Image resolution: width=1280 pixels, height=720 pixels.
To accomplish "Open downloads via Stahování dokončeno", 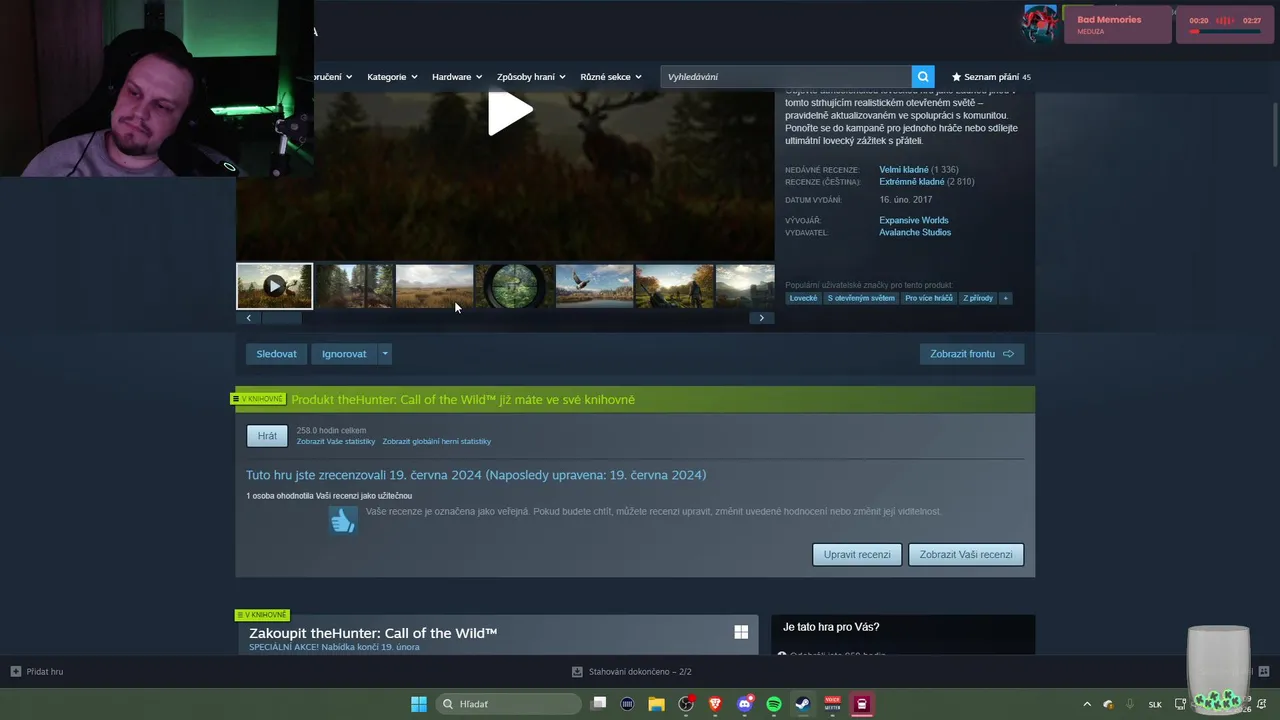I will [632, 672].
